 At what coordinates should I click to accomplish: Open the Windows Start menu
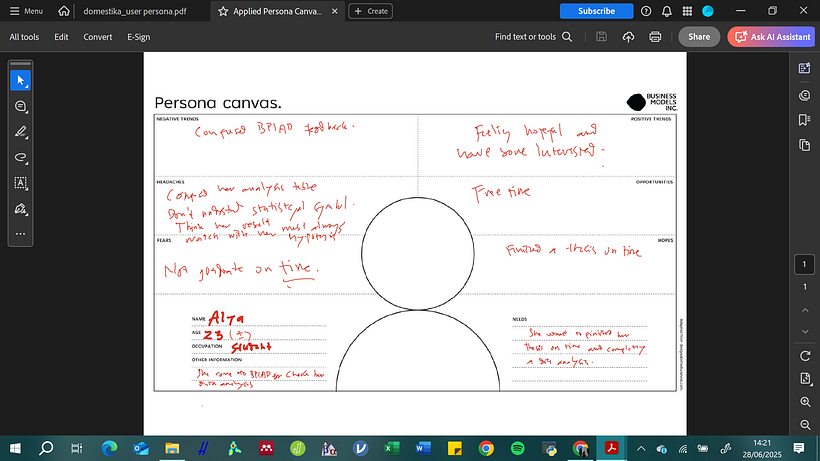pyautogui.click(x=15, y=448)
